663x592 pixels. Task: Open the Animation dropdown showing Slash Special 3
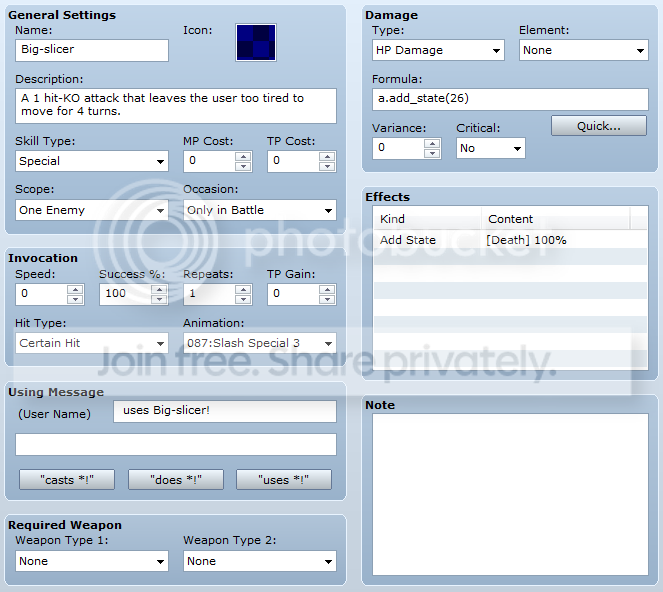[x=260, y=343]
